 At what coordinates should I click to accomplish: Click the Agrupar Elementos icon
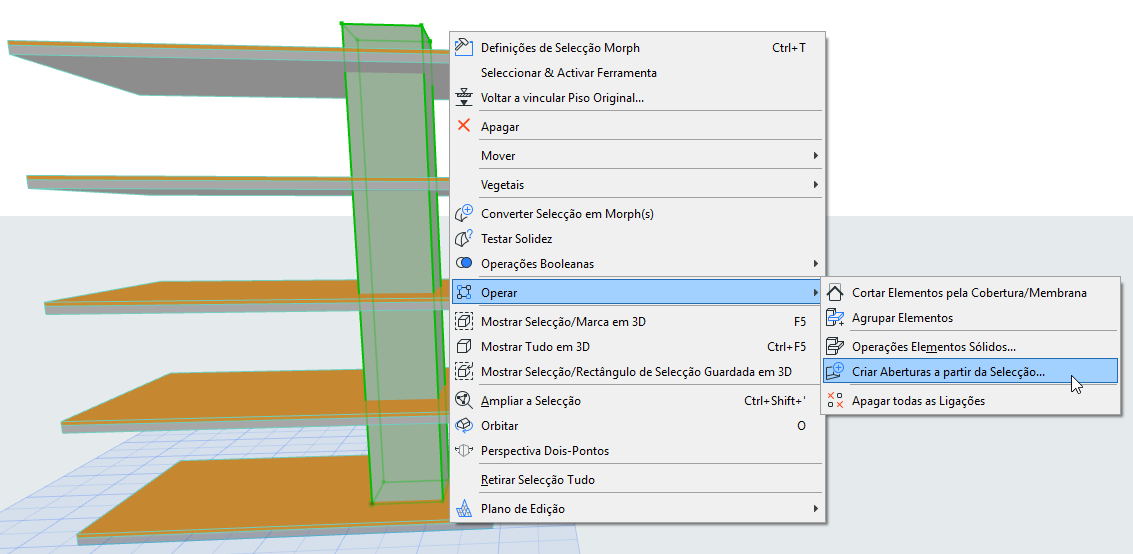[835, 317]
